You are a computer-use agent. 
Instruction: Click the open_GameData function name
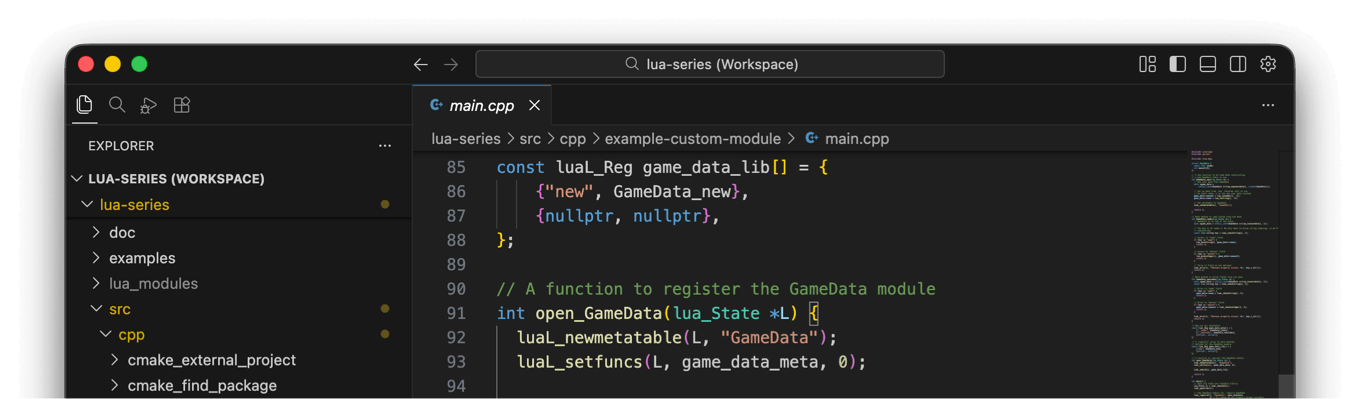click(x=600, y=313)
